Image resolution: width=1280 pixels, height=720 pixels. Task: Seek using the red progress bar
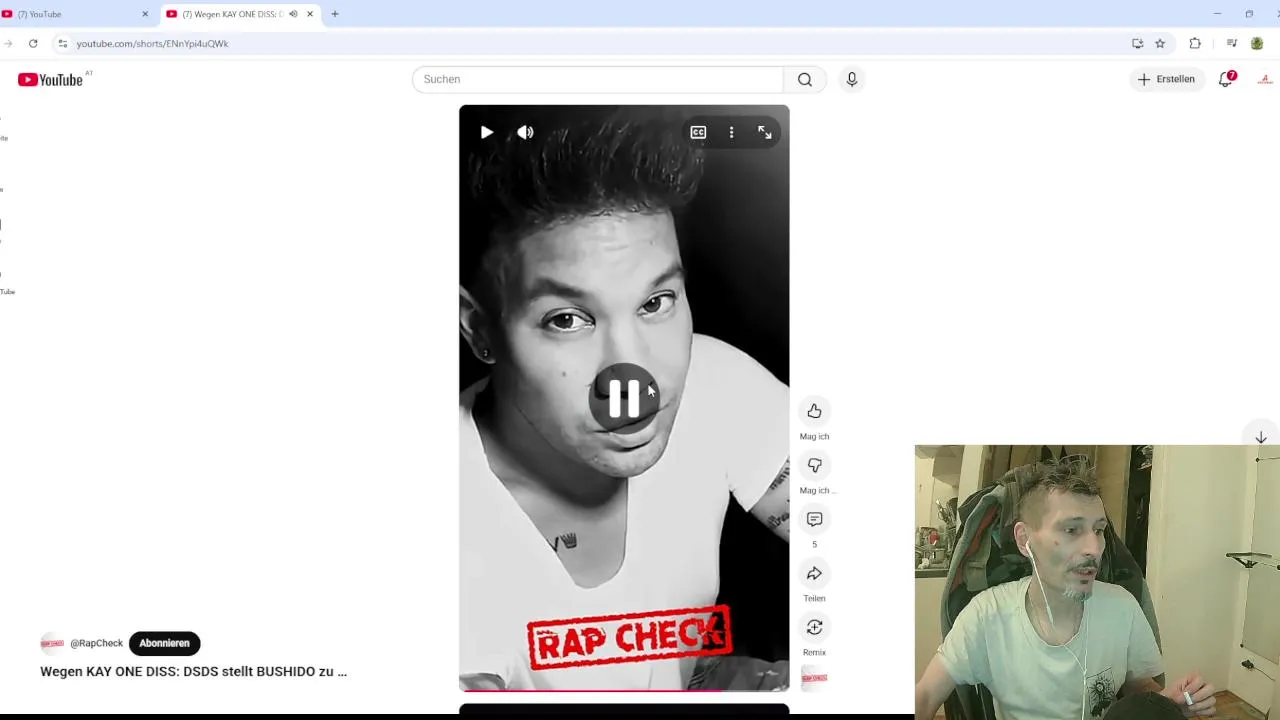click(624, 689)
